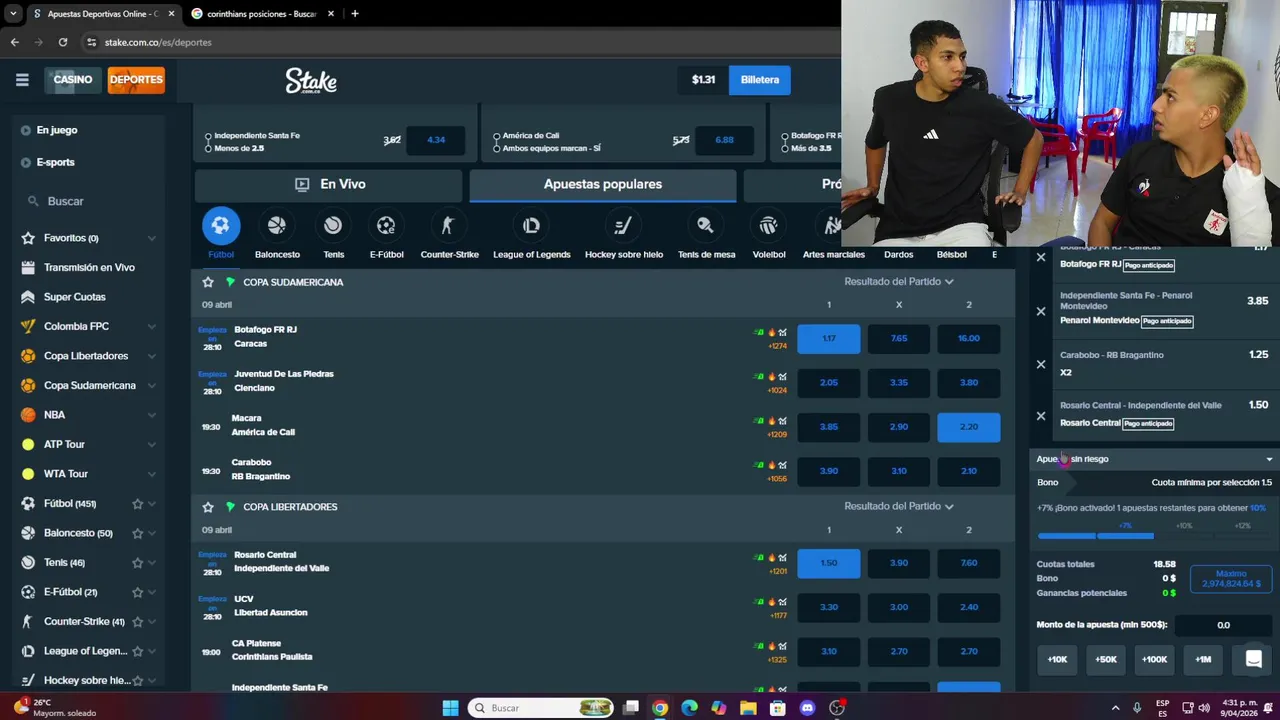Switch to the DEPORTES section

[136, 80]
